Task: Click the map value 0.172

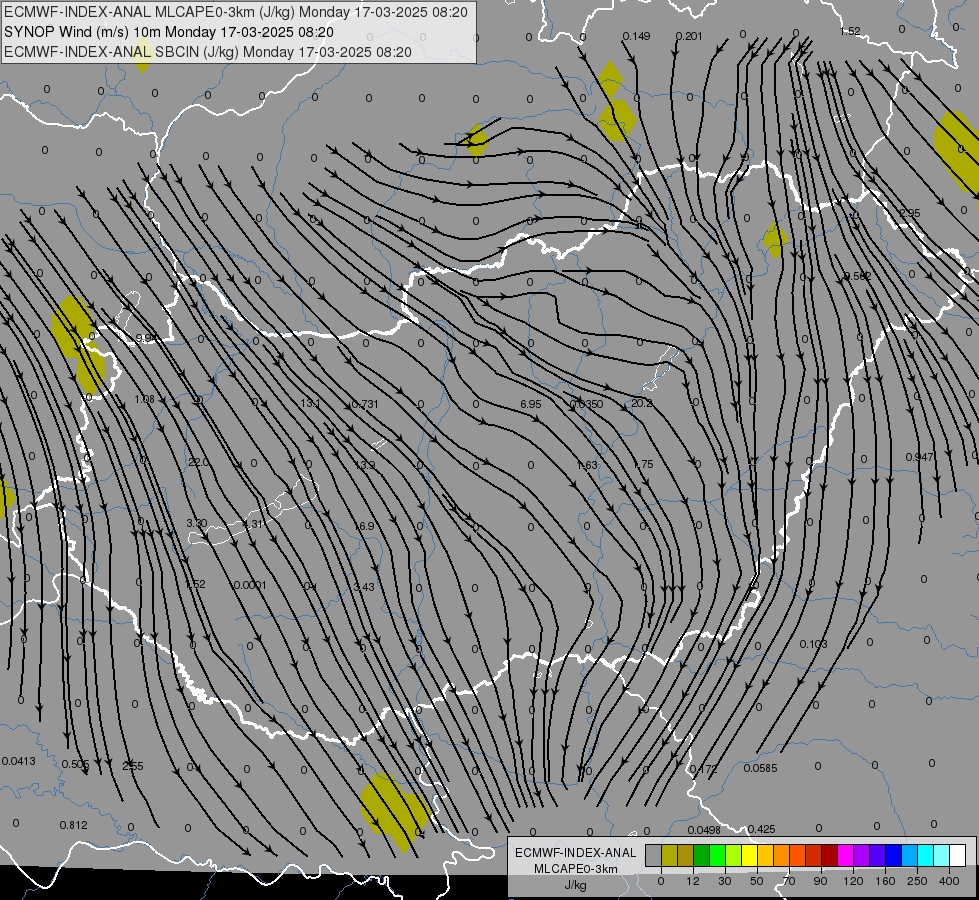Action: pyautogui.click(x=704, y=769)
